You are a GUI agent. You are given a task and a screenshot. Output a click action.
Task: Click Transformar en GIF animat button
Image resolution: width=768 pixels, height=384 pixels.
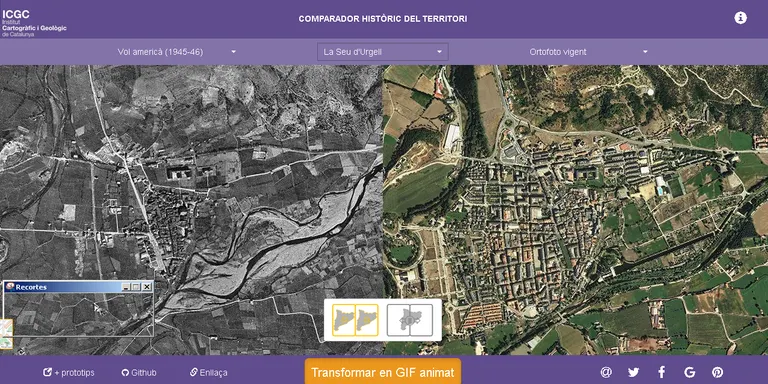[383, 372]
